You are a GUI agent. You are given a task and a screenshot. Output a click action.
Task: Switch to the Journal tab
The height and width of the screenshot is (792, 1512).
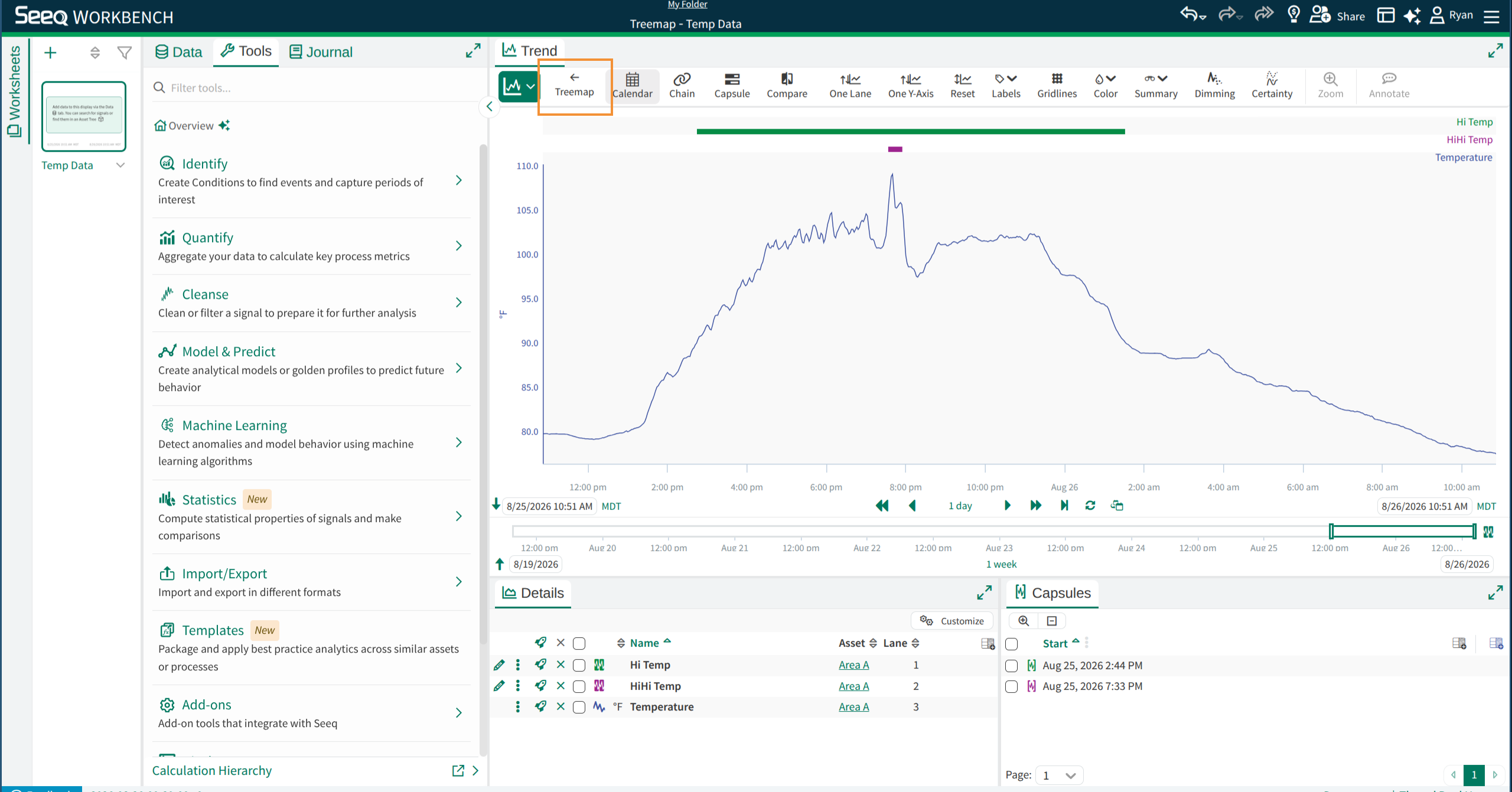[x=321, y=52]
